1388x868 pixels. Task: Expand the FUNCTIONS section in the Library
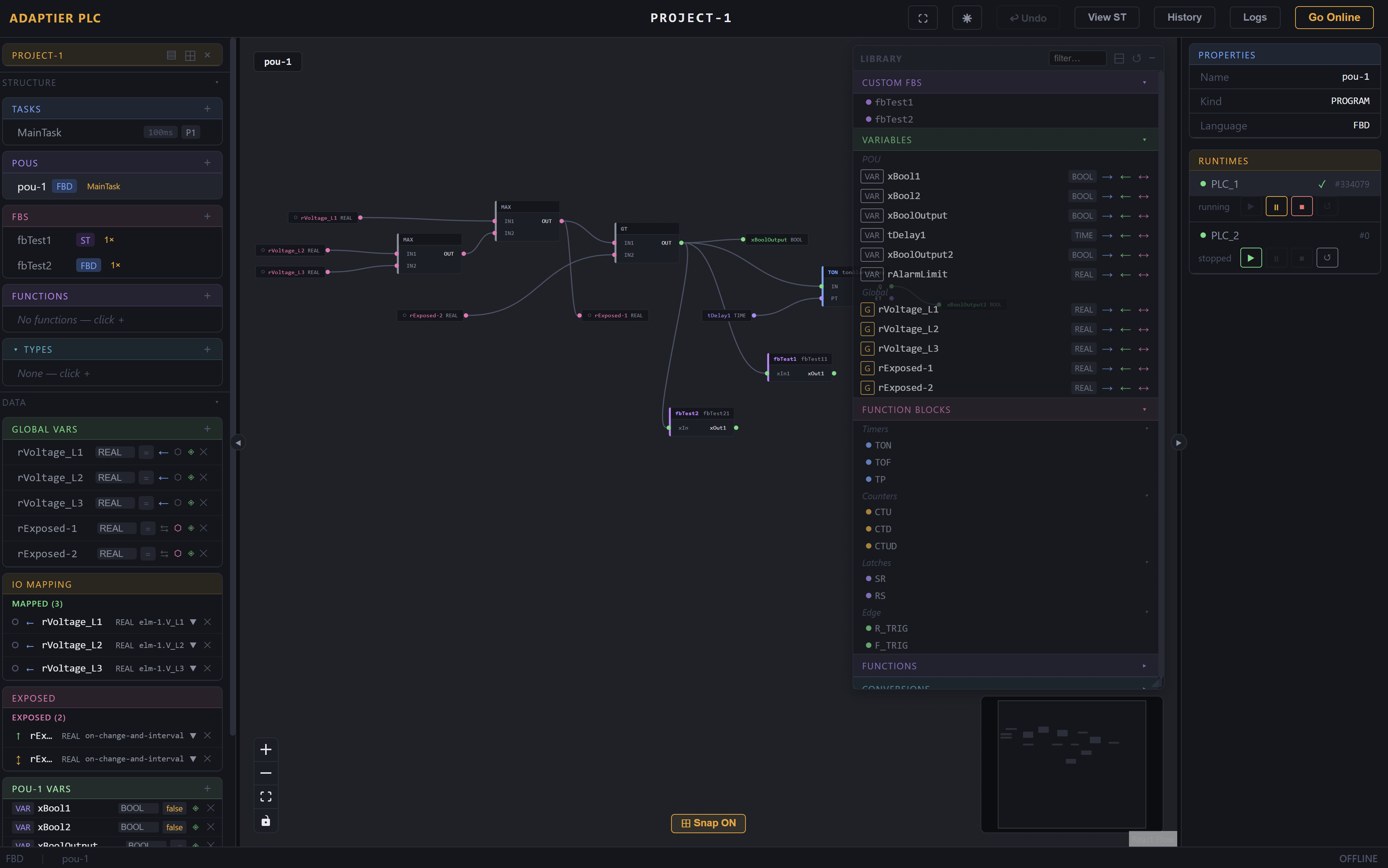(x=1144, y=665)
